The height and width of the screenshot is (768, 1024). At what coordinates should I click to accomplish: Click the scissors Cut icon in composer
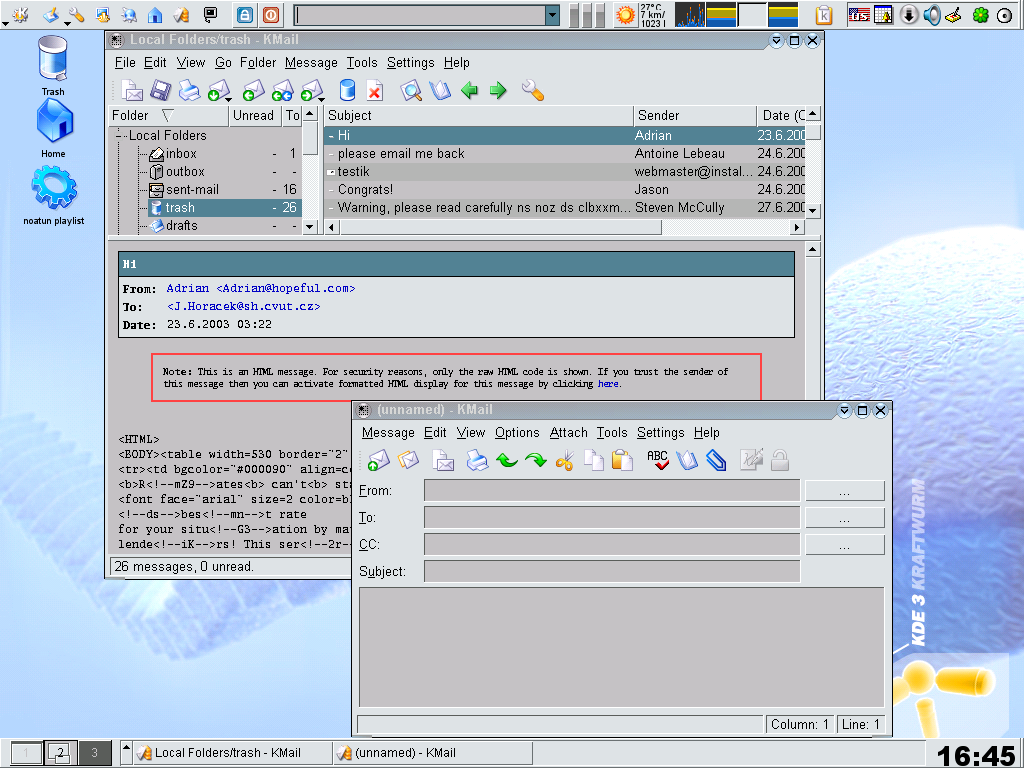tap(565, 460)
